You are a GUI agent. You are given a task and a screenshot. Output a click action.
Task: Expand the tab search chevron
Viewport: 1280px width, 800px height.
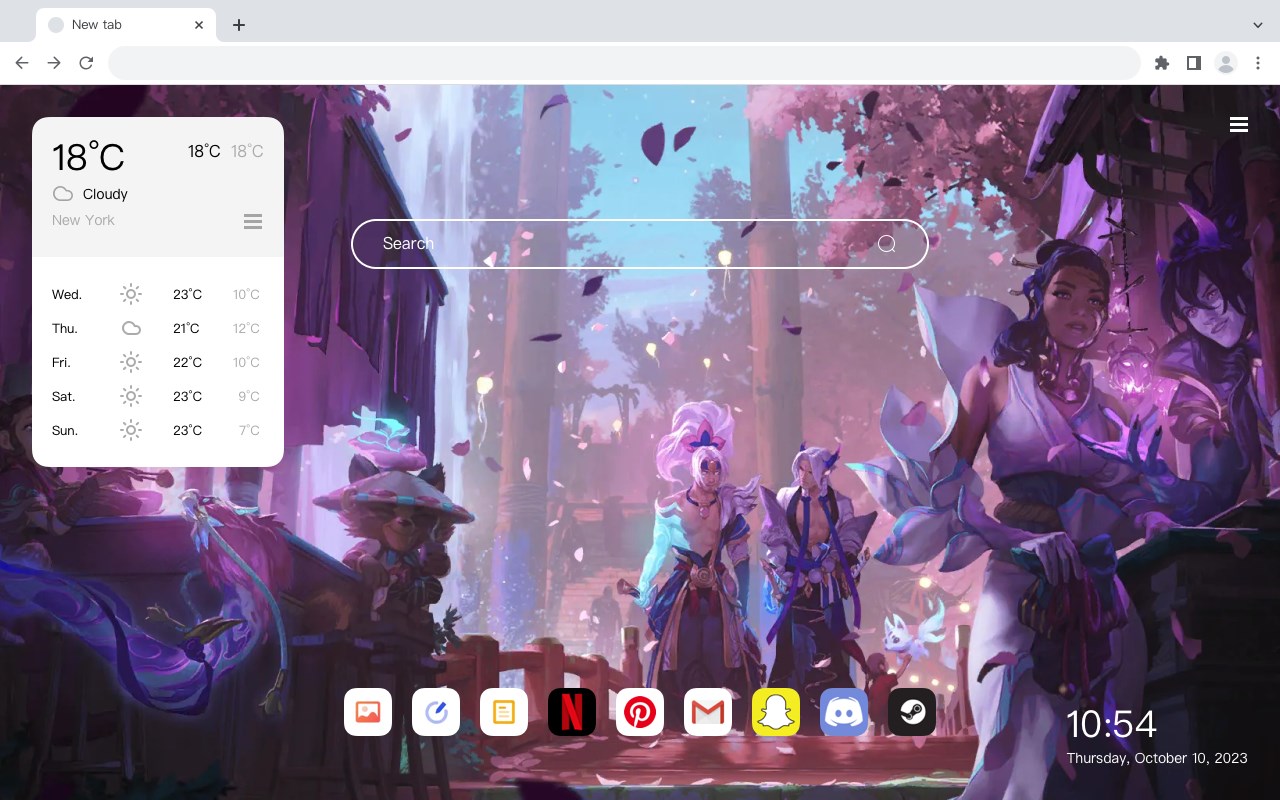(x=1258, y=25)
